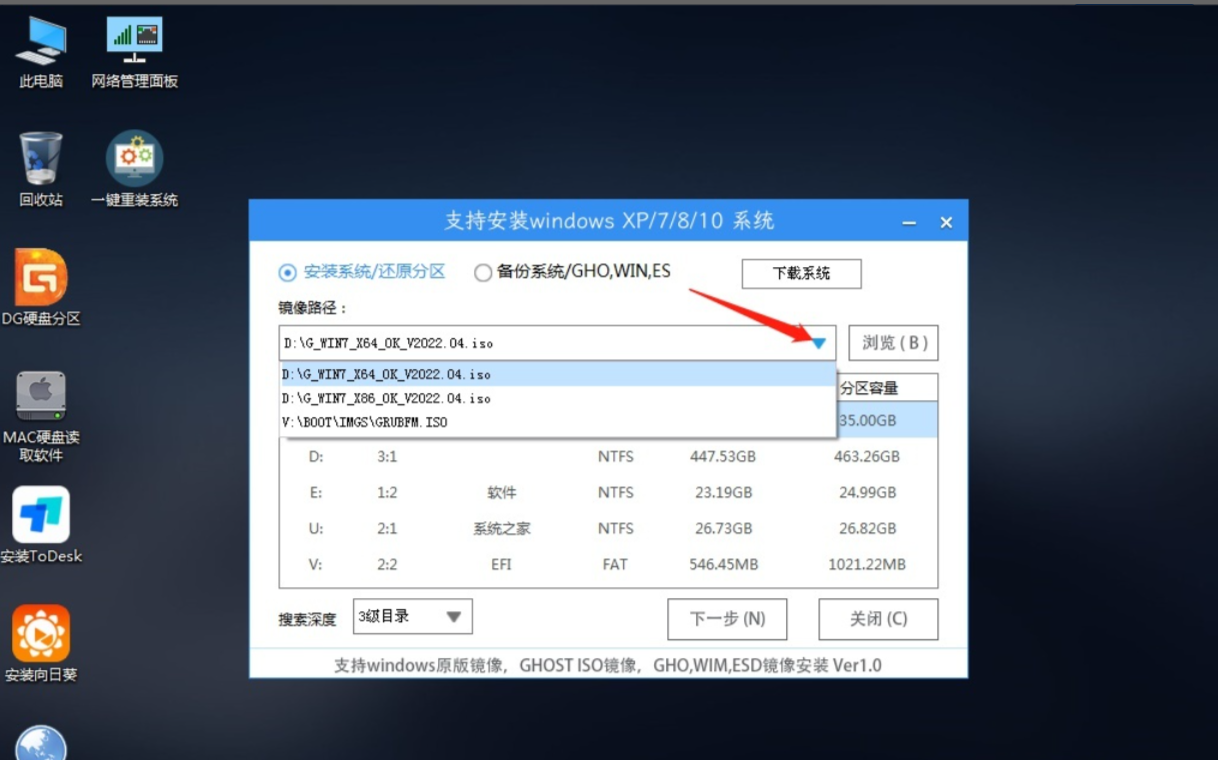Click the 关闭(C) button
This screenshot has width=1218, height=760.
[x=878, y=619]
